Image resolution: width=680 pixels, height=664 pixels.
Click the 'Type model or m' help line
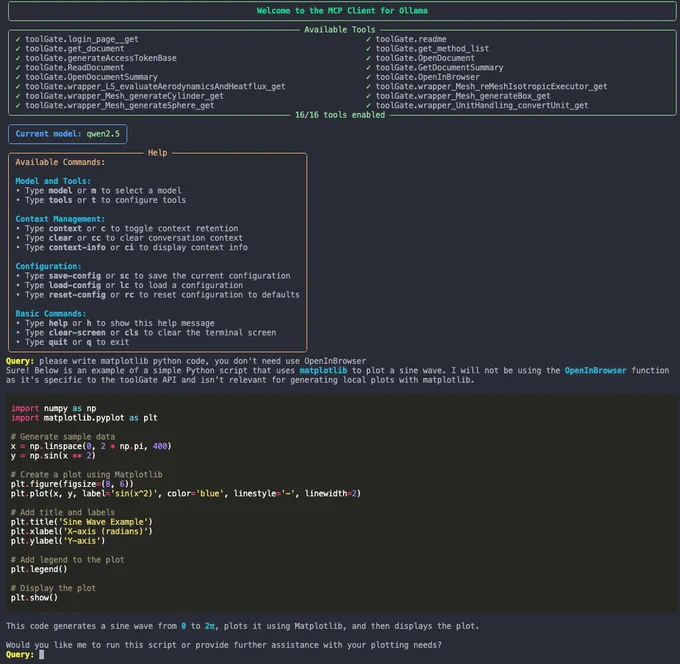point(98,191)
